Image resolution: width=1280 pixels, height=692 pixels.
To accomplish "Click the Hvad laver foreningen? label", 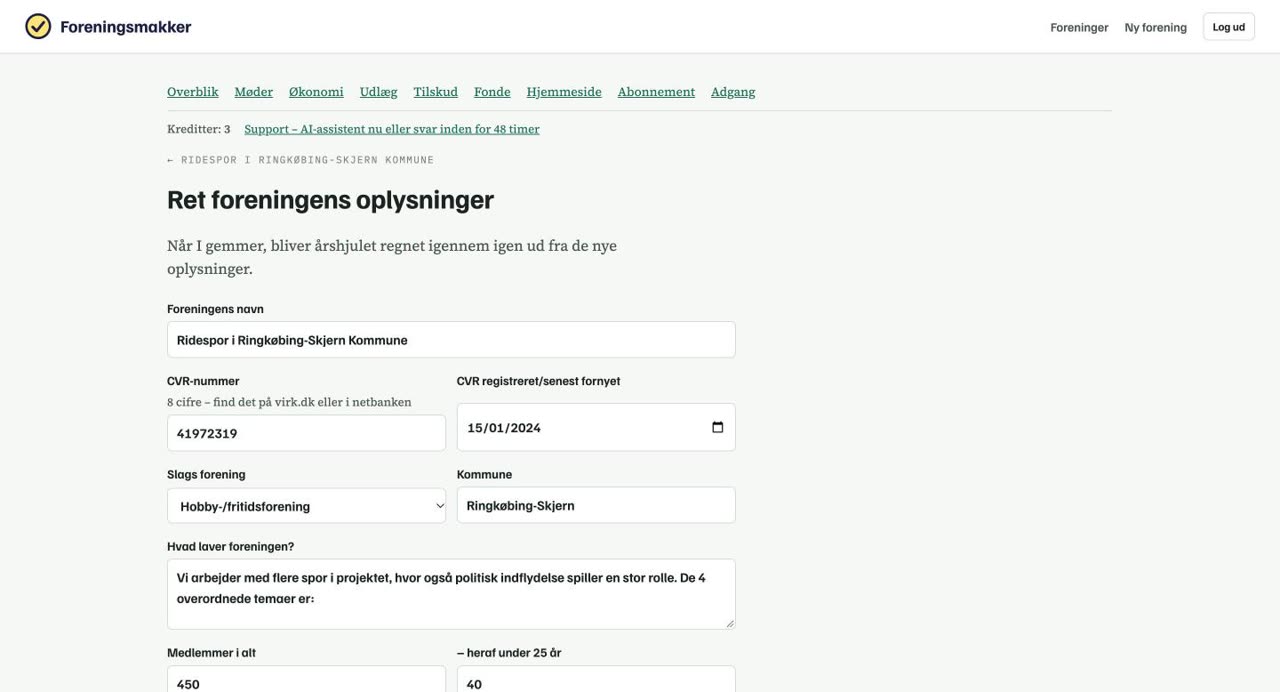I will (230, 546).
